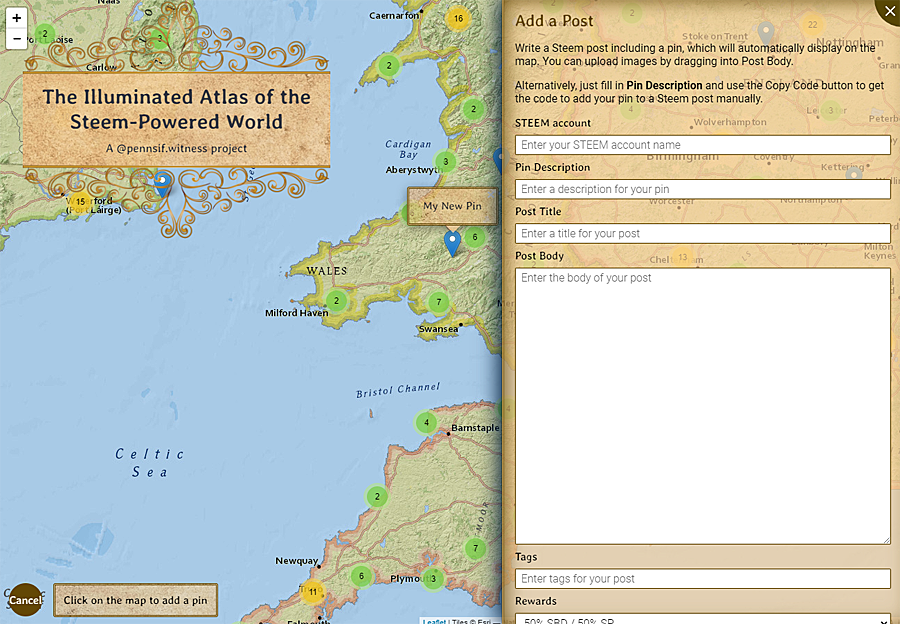The image size is (900, 624).
Task: Open the Rewards dropdown
Action: pos(703,619)
